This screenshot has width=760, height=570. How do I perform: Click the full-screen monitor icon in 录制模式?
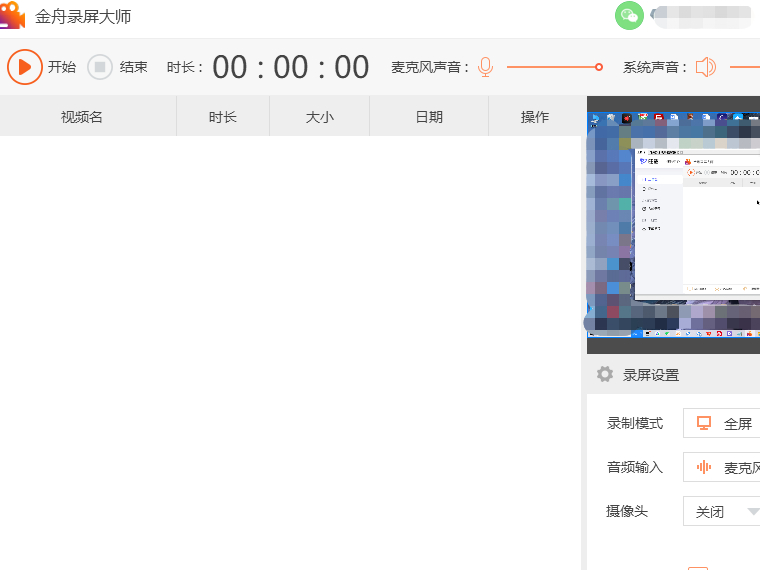point(704,423)
